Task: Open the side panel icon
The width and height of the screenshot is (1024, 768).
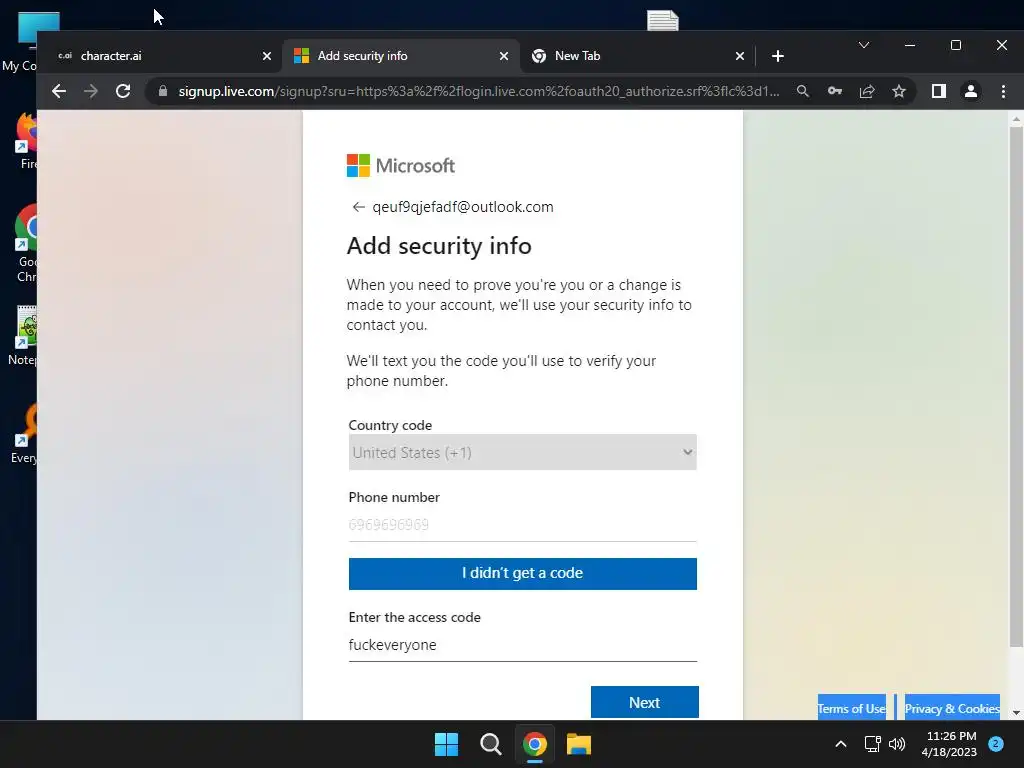Action: point(938,91)
